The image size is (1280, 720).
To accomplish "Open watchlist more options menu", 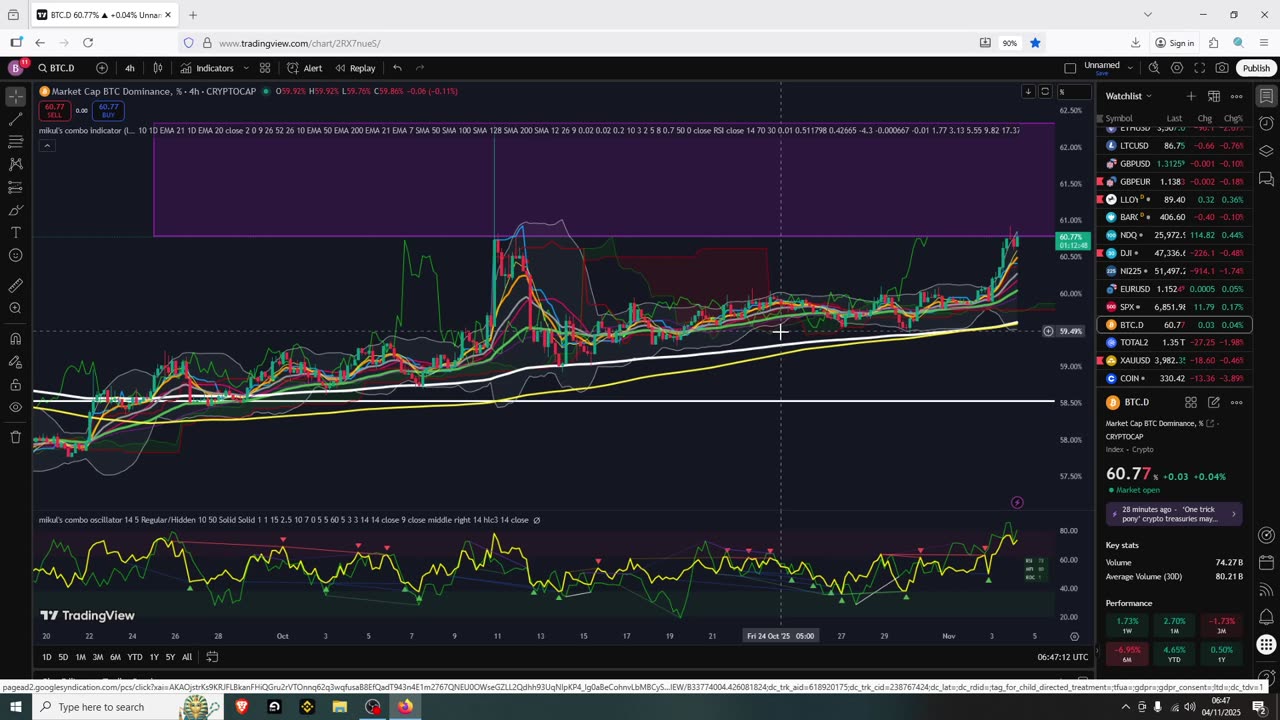I will (x=1237, y=96).
